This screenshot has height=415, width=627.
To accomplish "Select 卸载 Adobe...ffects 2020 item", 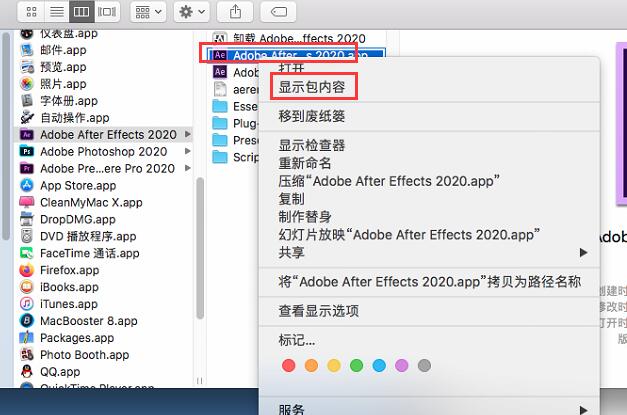I will 299,38.
